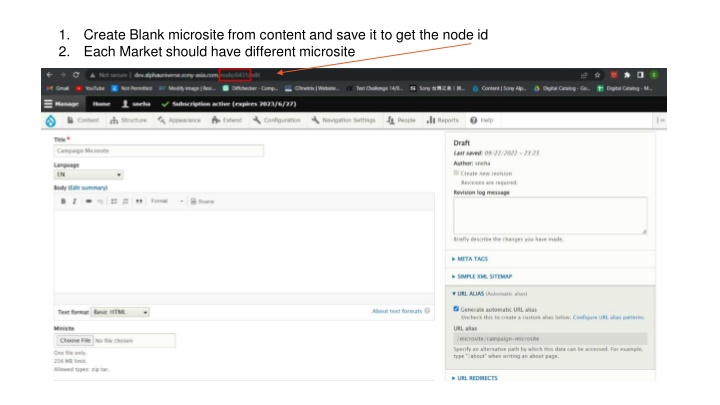Viewport: 720px width, 405px height.
Task: Open the Language dropdown
Action: tap(88, 175)
